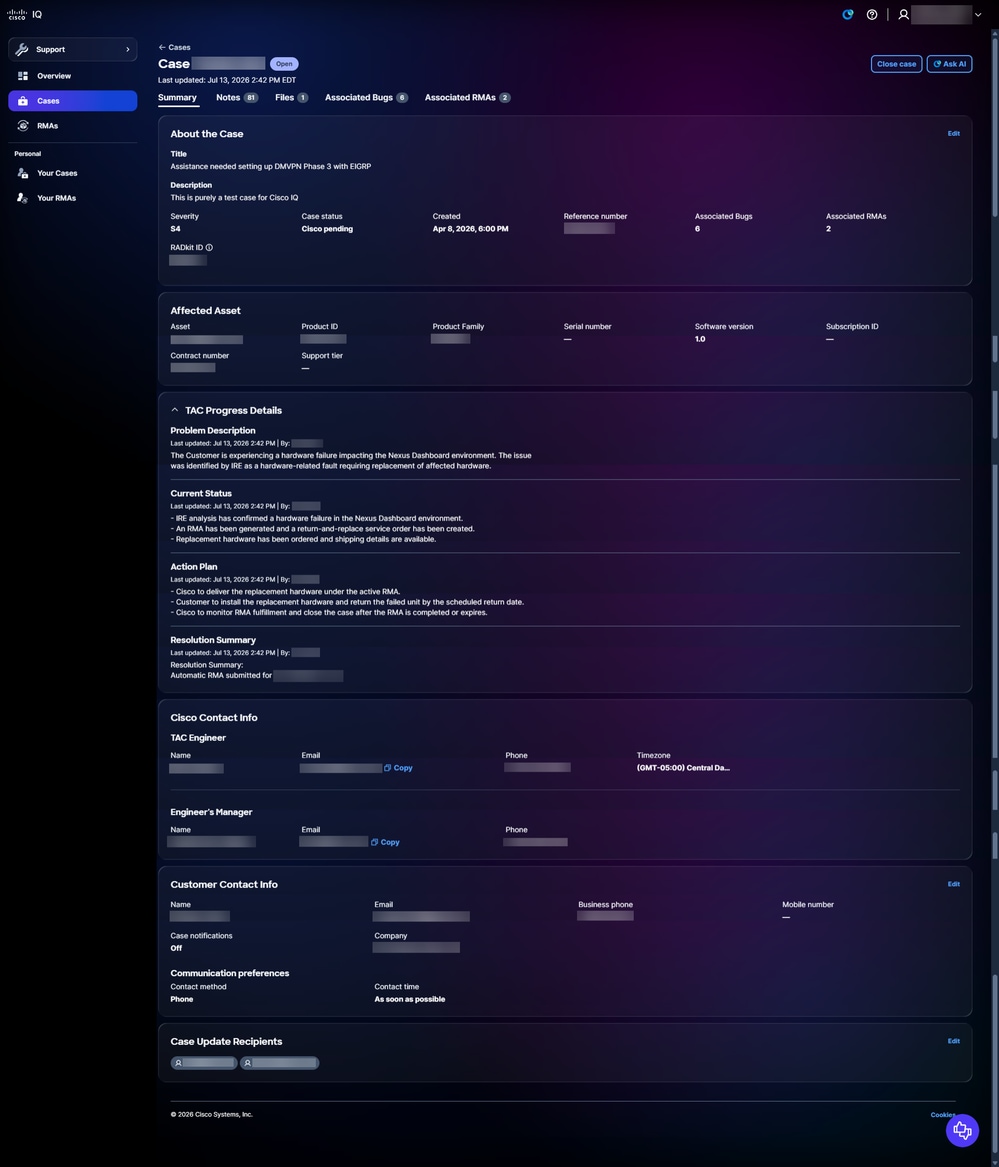
Task: Click the Support wrench icon
Action: [22, 49]
